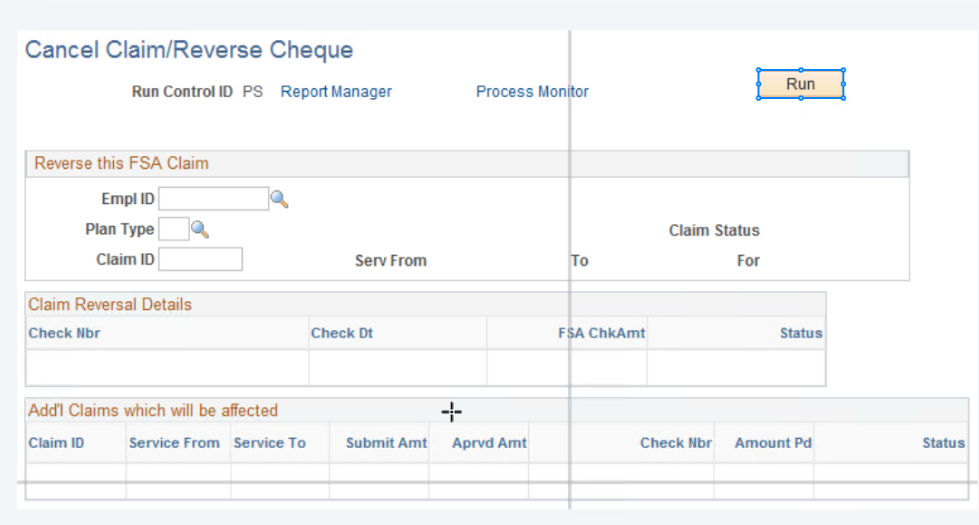Click Claim ID column header in Add'l Claims

pyautogui.click(x=56, y=443)
